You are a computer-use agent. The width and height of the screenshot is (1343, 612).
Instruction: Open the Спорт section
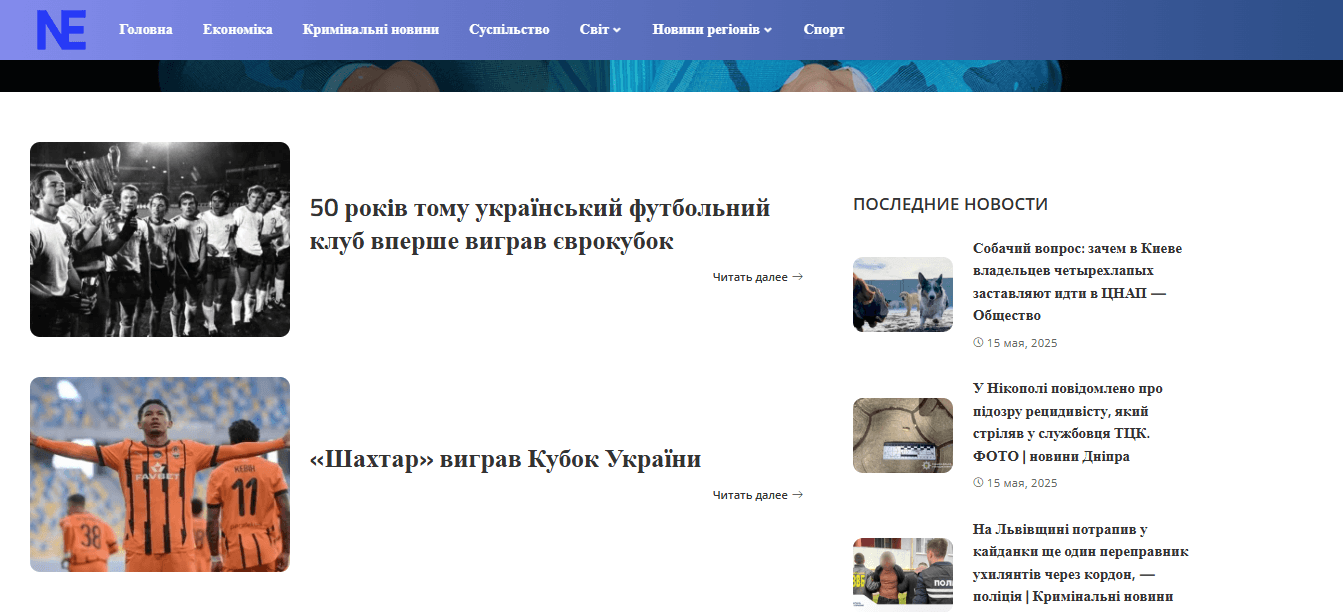(x=824, y=29)
